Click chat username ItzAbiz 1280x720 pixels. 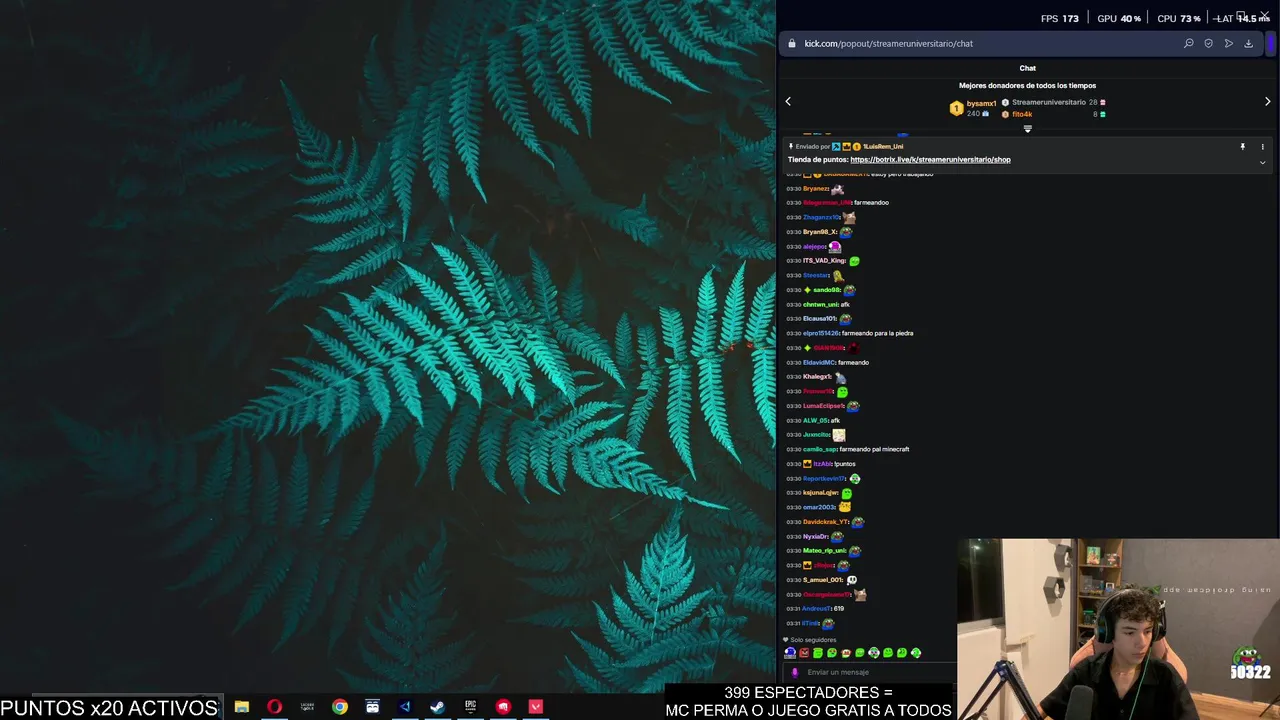[x=822, y=464]
